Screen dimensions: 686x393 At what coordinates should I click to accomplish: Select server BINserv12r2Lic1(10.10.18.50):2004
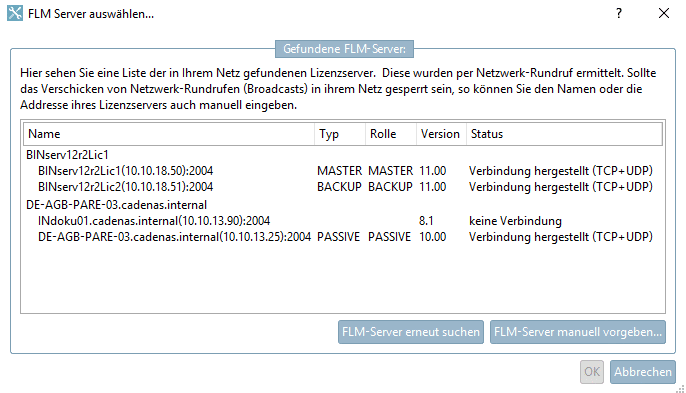(x=126, y=171)
